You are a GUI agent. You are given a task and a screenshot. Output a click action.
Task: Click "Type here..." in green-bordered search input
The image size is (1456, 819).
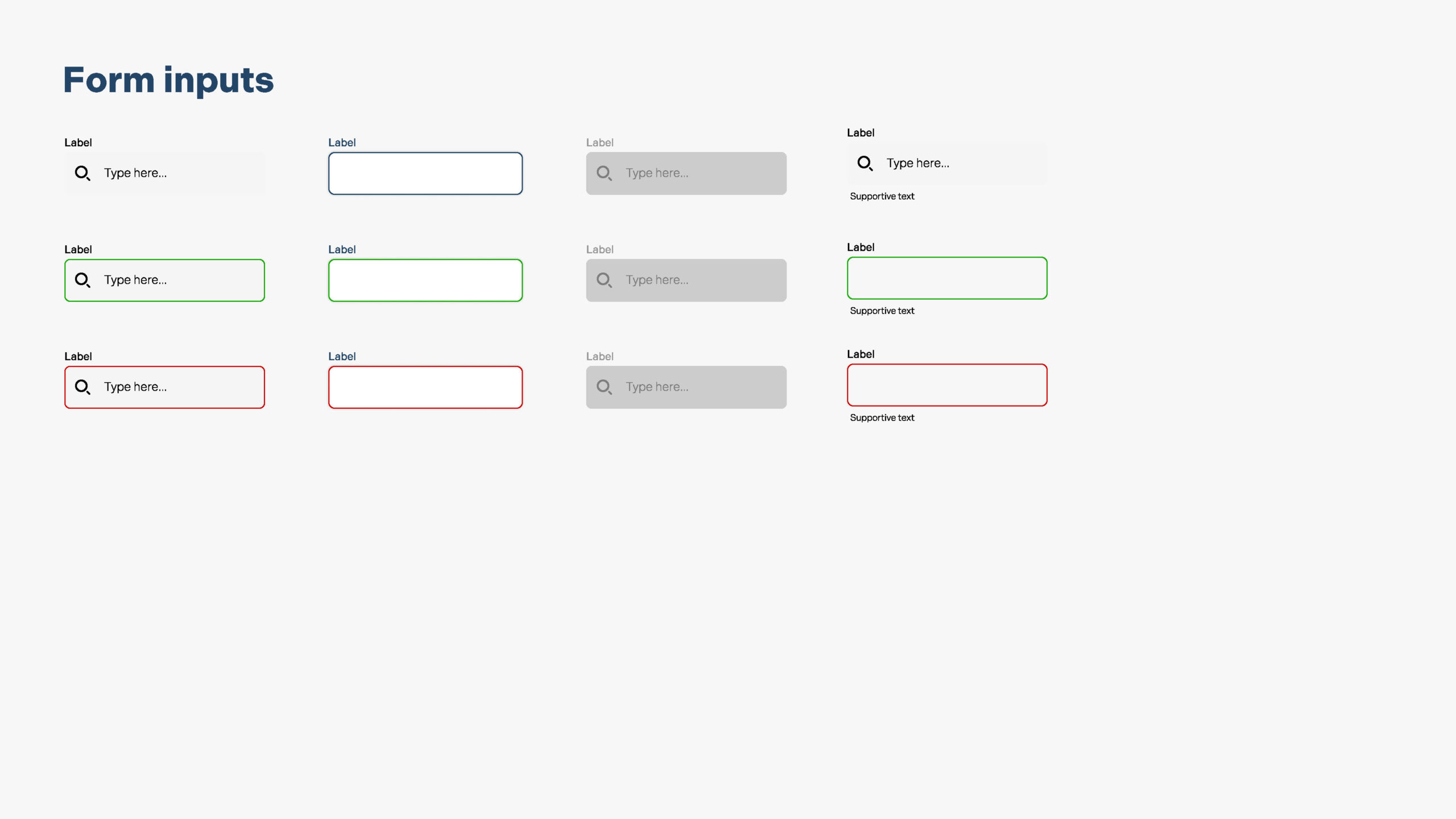(135, 280)
